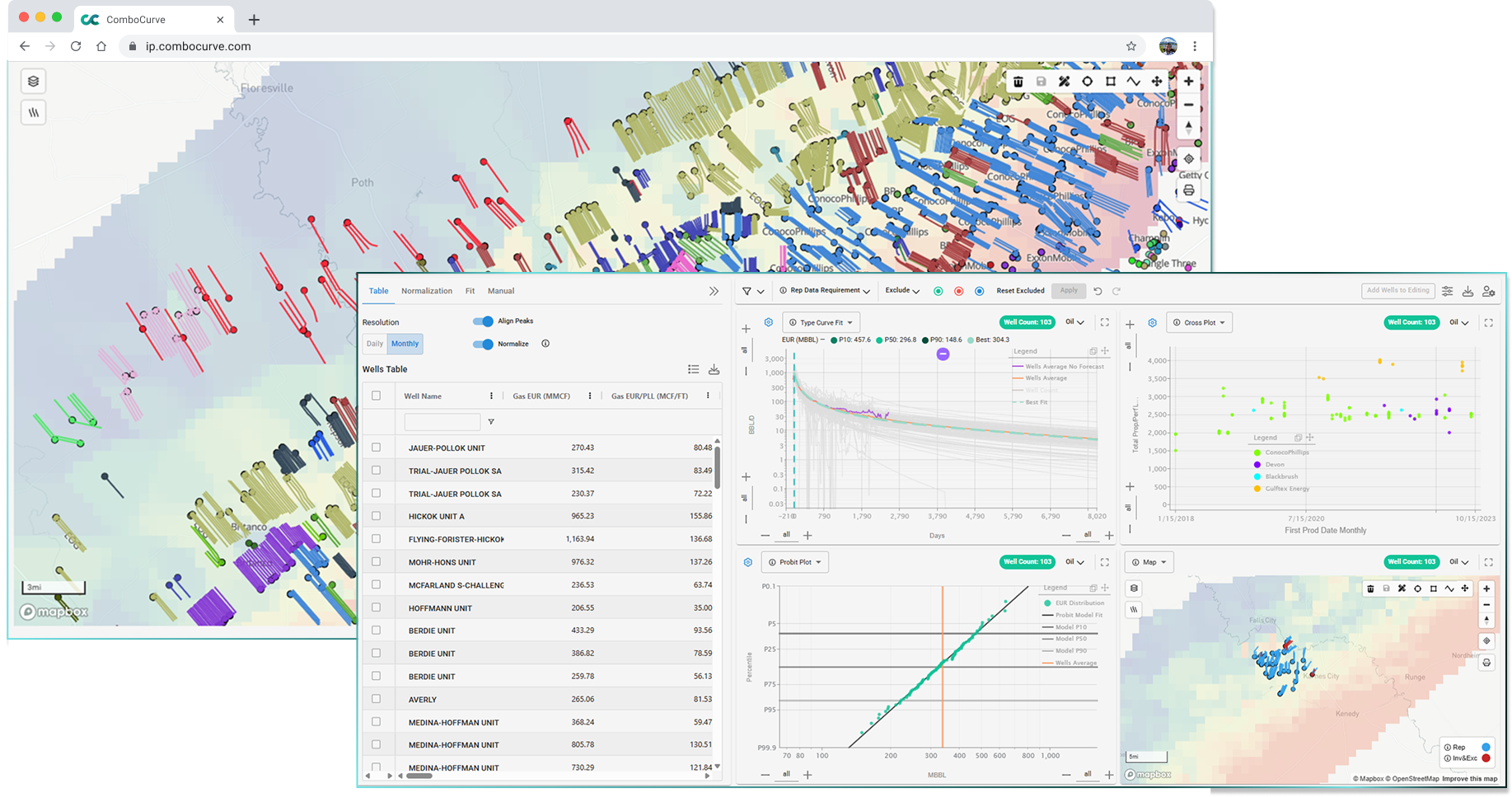
Task: Click the trash delete icon on map toolbar
Action: [1018, 82]
